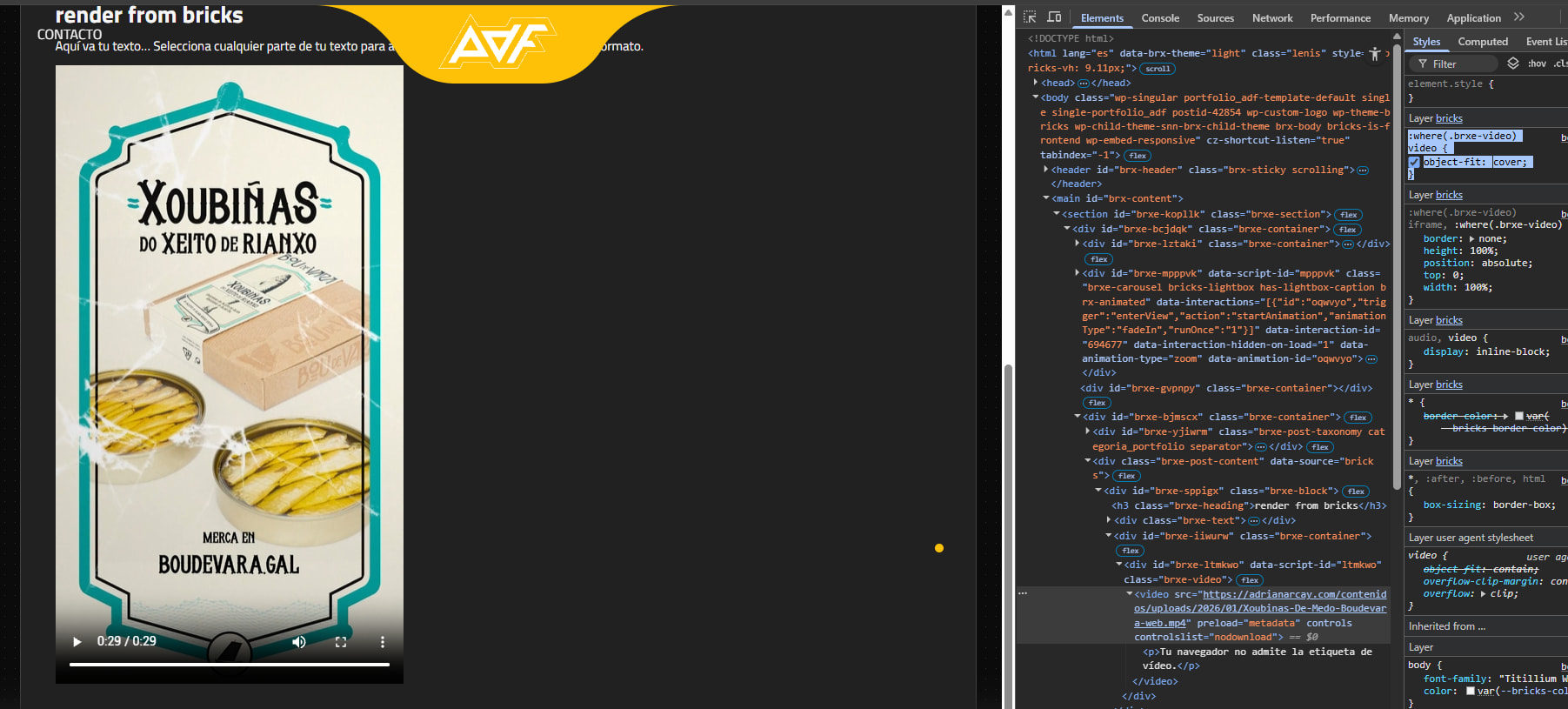Seek on the video progress bar
The height and width of the screenshot is (709, 1568).
(230, 665)
